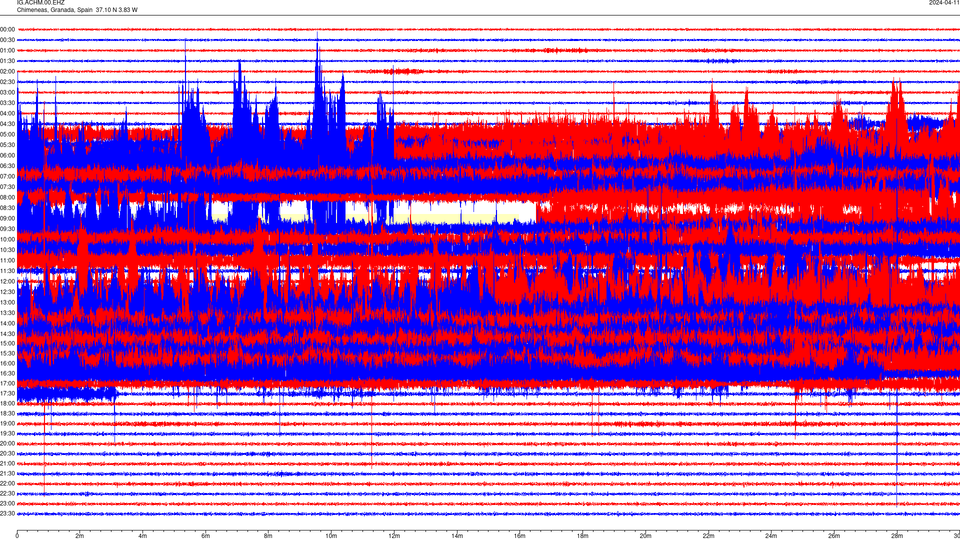Click the '16m' axis tick label
Image resolution: width=960 pixels, height=540 pixels.
[519, 536]
